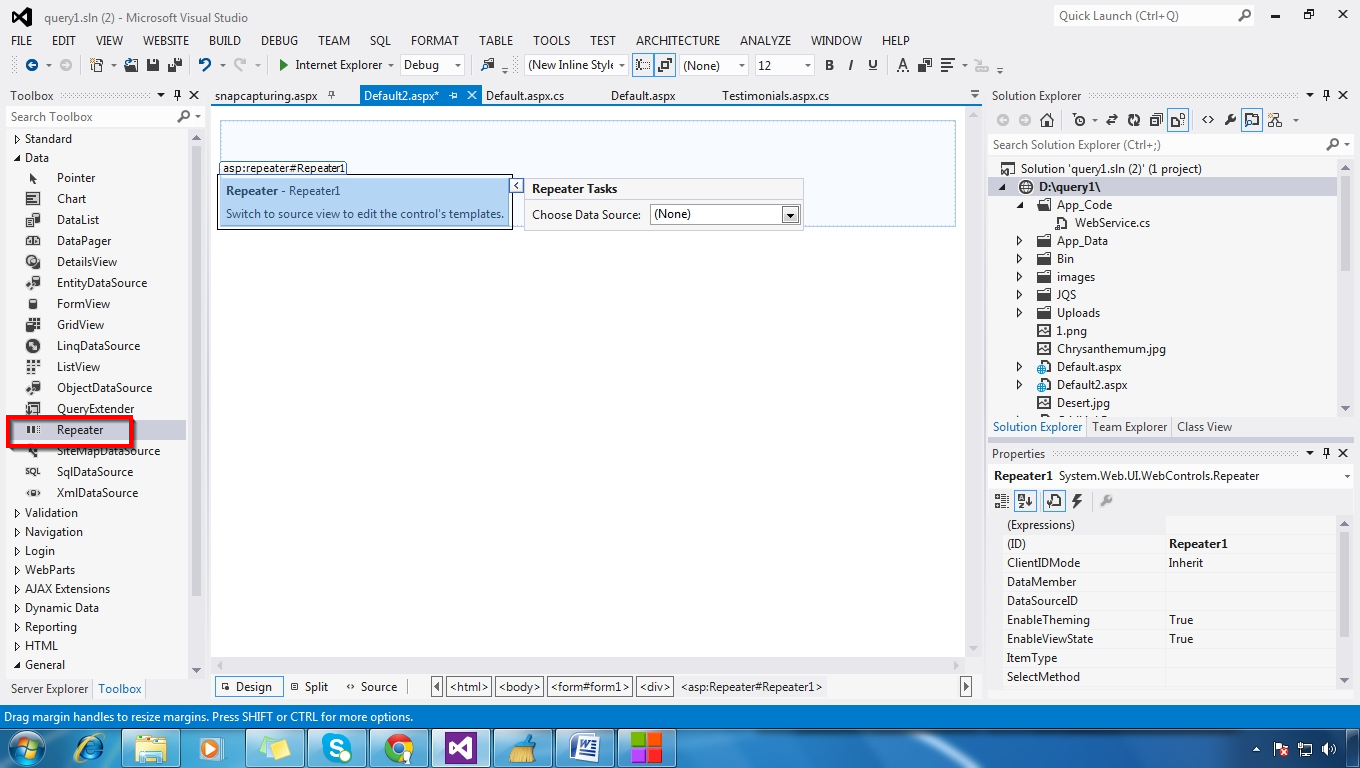Click the SqlDataSource icon in the Toolbox
1360x768 pixels.
pyautogui.click(x=33, y=472)
